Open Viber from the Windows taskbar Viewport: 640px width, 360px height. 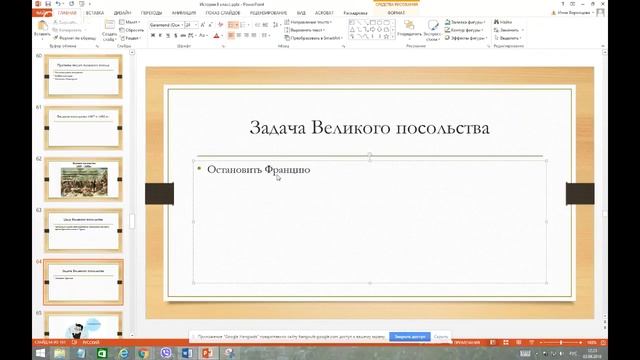pos(166,353)
